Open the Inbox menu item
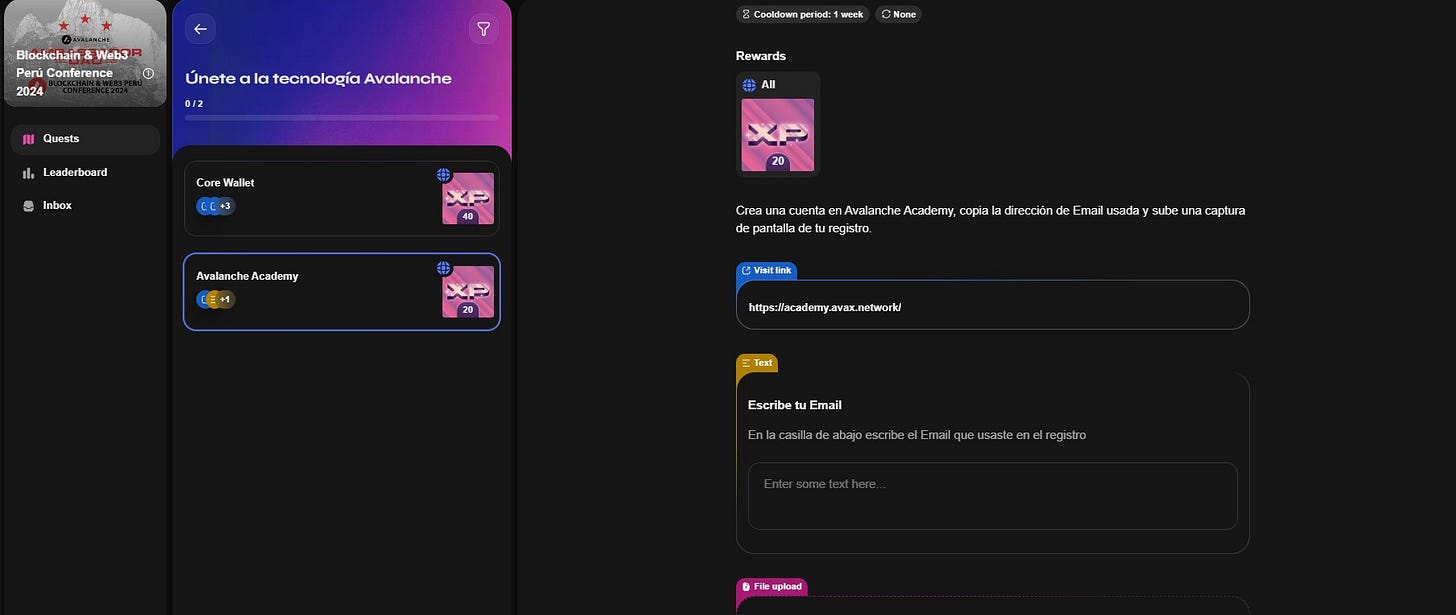Viewport: 1456px width, 615px height. tap(85, 205)
